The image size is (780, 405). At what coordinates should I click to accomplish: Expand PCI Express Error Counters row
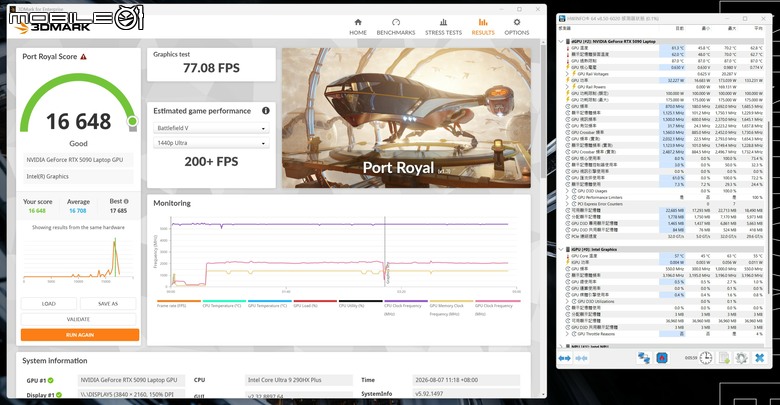point(567,203)
